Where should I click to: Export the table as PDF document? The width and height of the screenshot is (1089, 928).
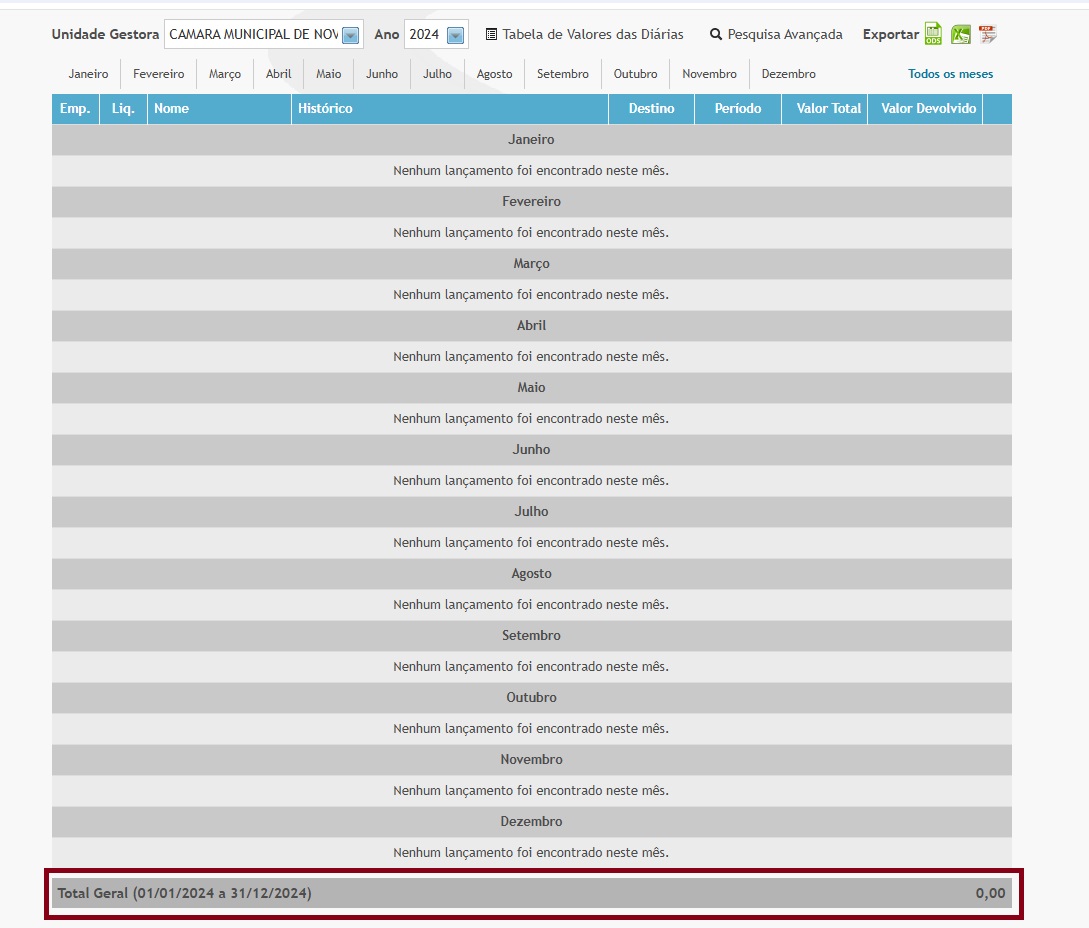tap(988, 34)
